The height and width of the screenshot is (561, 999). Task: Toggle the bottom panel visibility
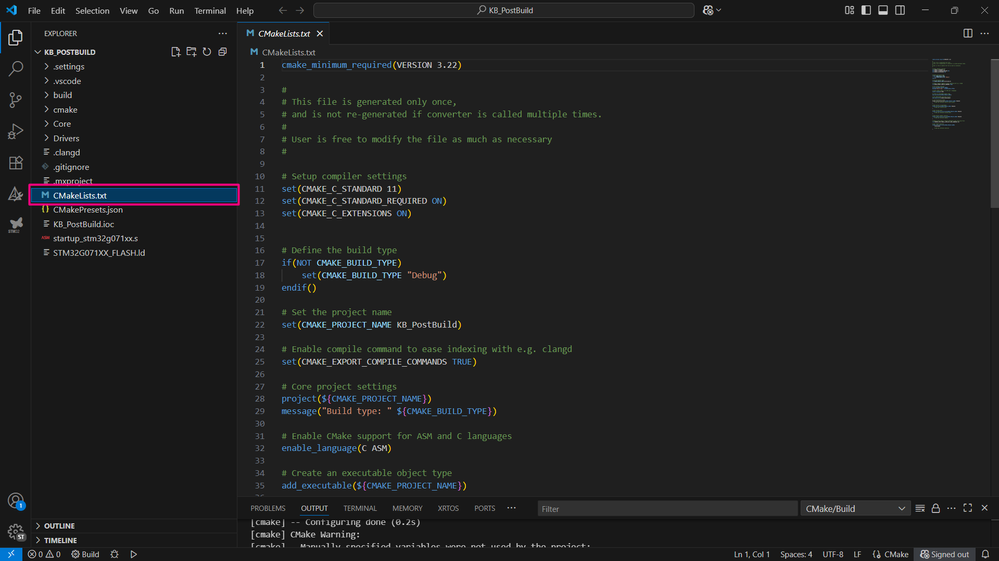[x=883, y=10]
